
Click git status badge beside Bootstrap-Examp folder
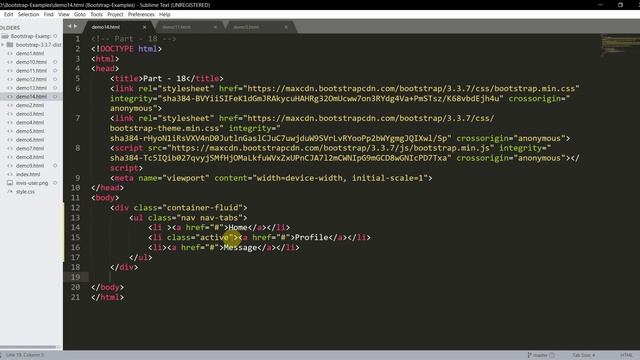point(55,36)
